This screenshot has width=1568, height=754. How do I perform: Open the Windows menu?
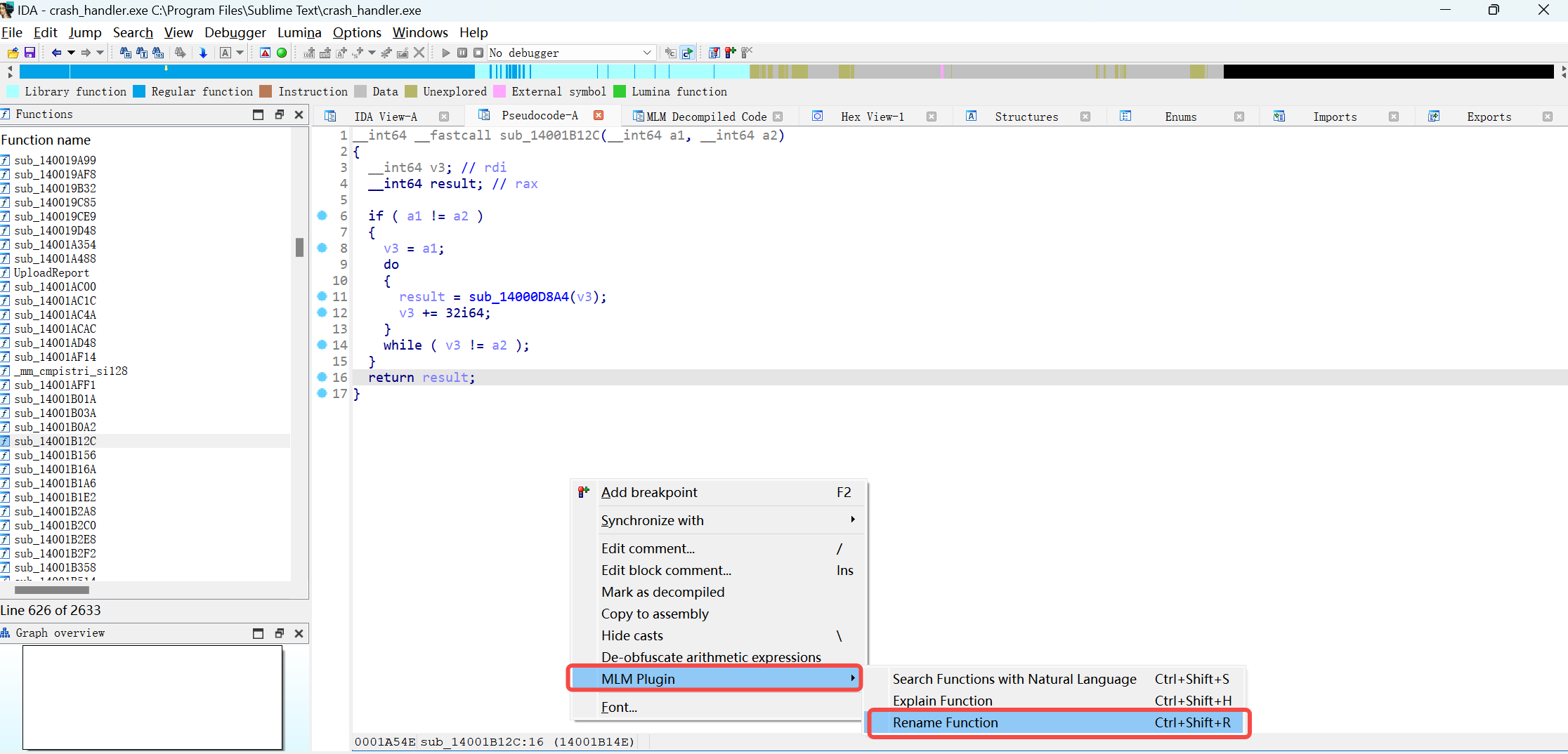click(x=420, y=32)
